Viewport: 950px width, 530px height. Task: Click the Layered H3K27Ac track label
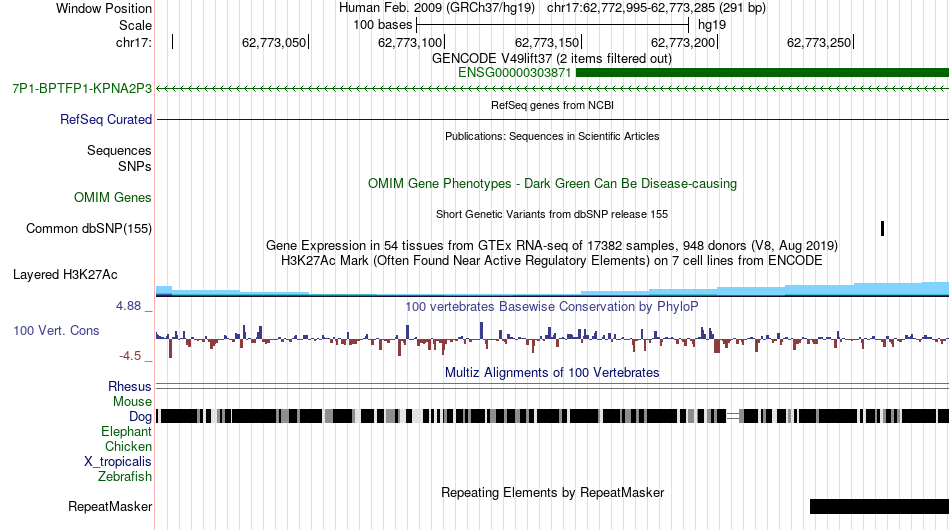(x=65, y=274)
